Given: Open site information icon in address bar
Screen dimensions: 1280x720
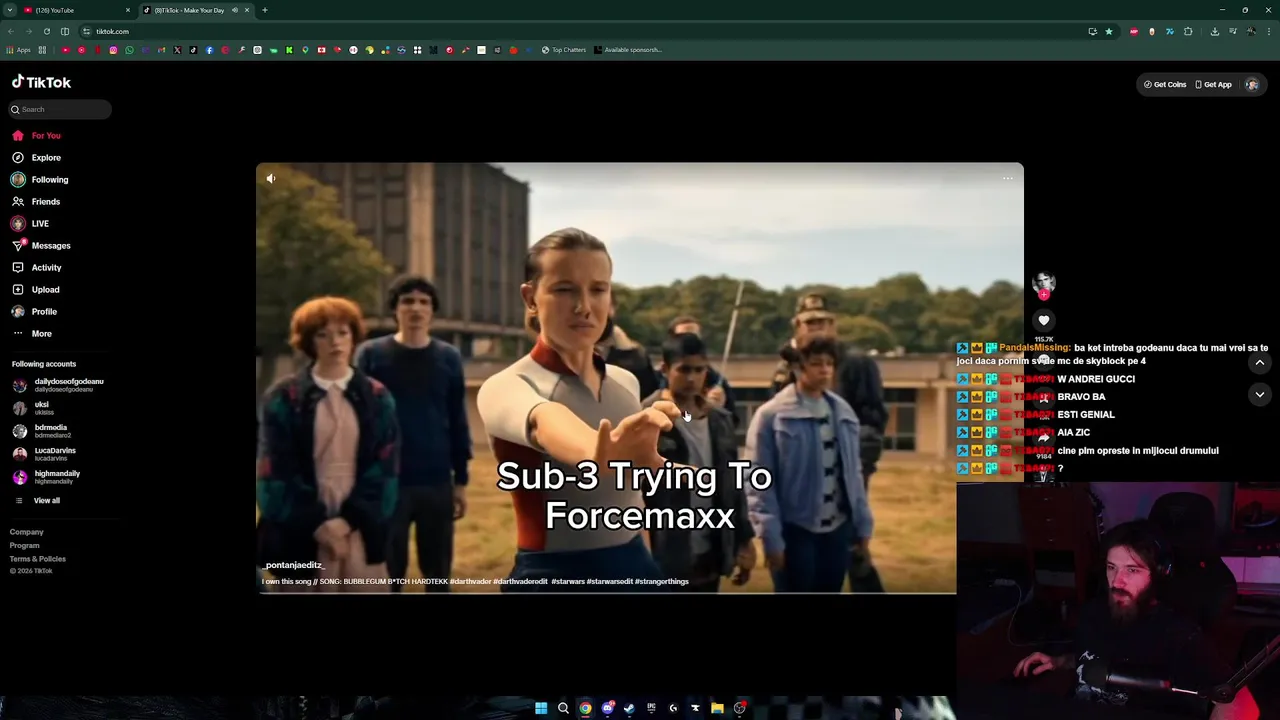Looking at the screenshot, I should click(x=87, y=31).
